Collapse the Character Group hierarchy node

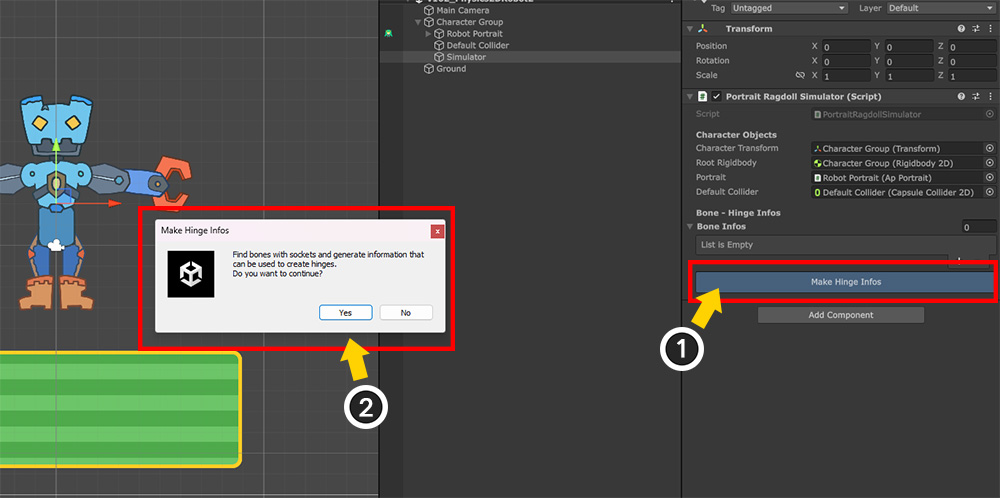pos(418,22)
